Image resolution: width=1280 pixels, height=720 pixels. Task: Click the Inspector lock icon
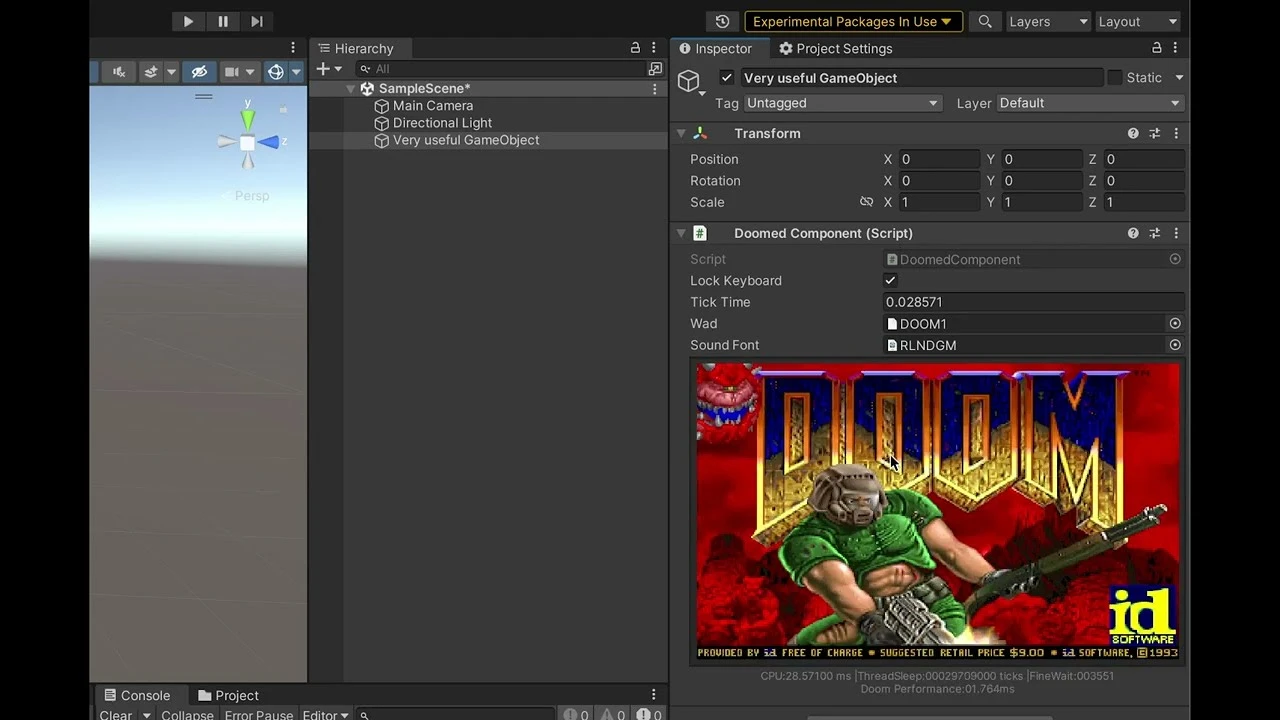1157,48
